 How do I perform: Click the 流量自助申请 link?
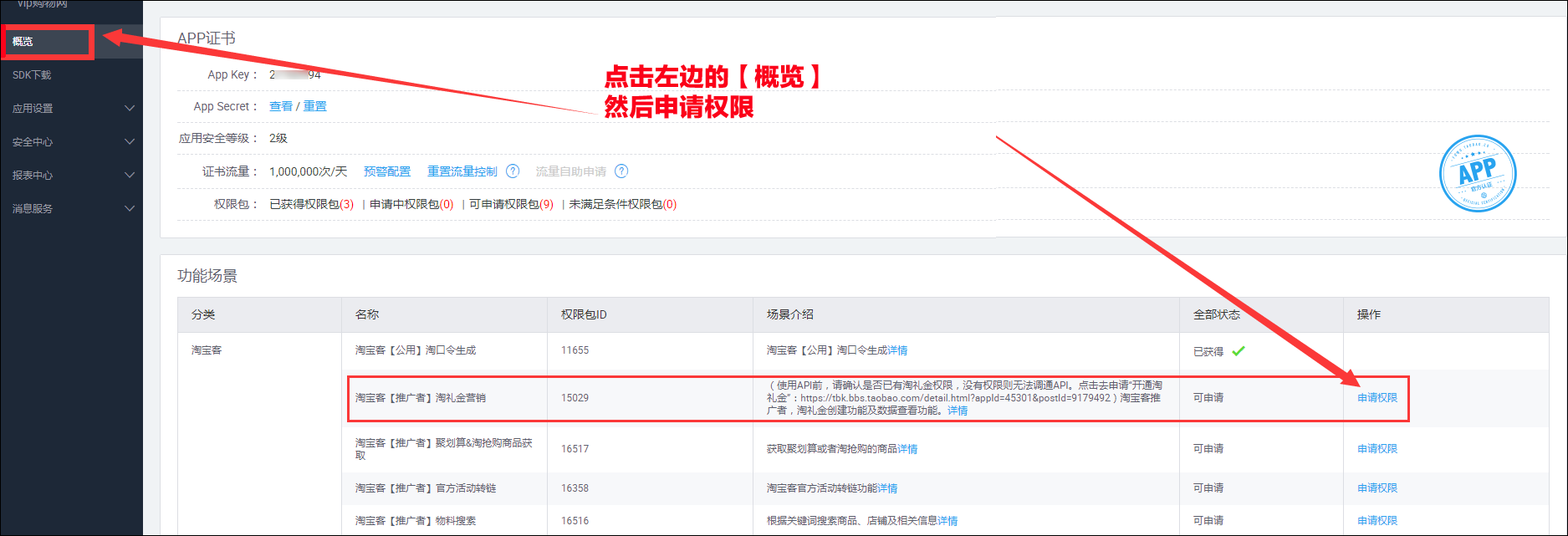(571, 171)
